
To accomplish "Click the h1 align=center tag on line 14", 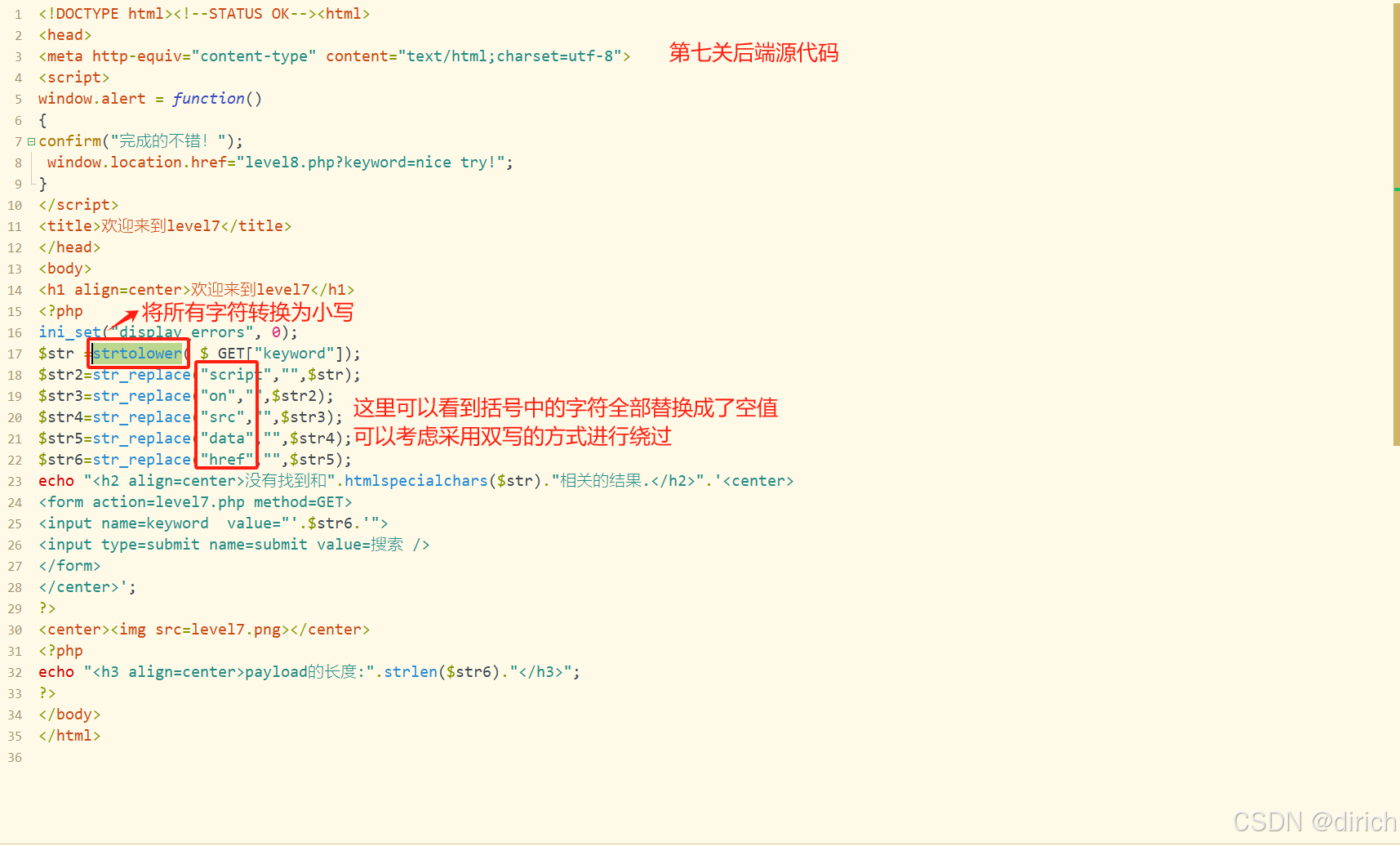I will [114, 290].
